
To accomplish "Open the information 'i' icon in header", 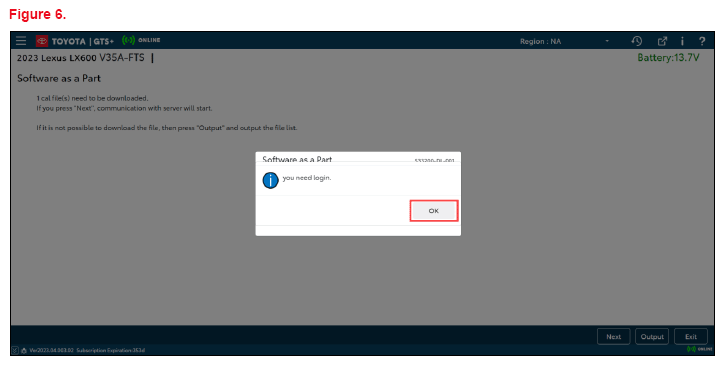I will tap(682, 41).
